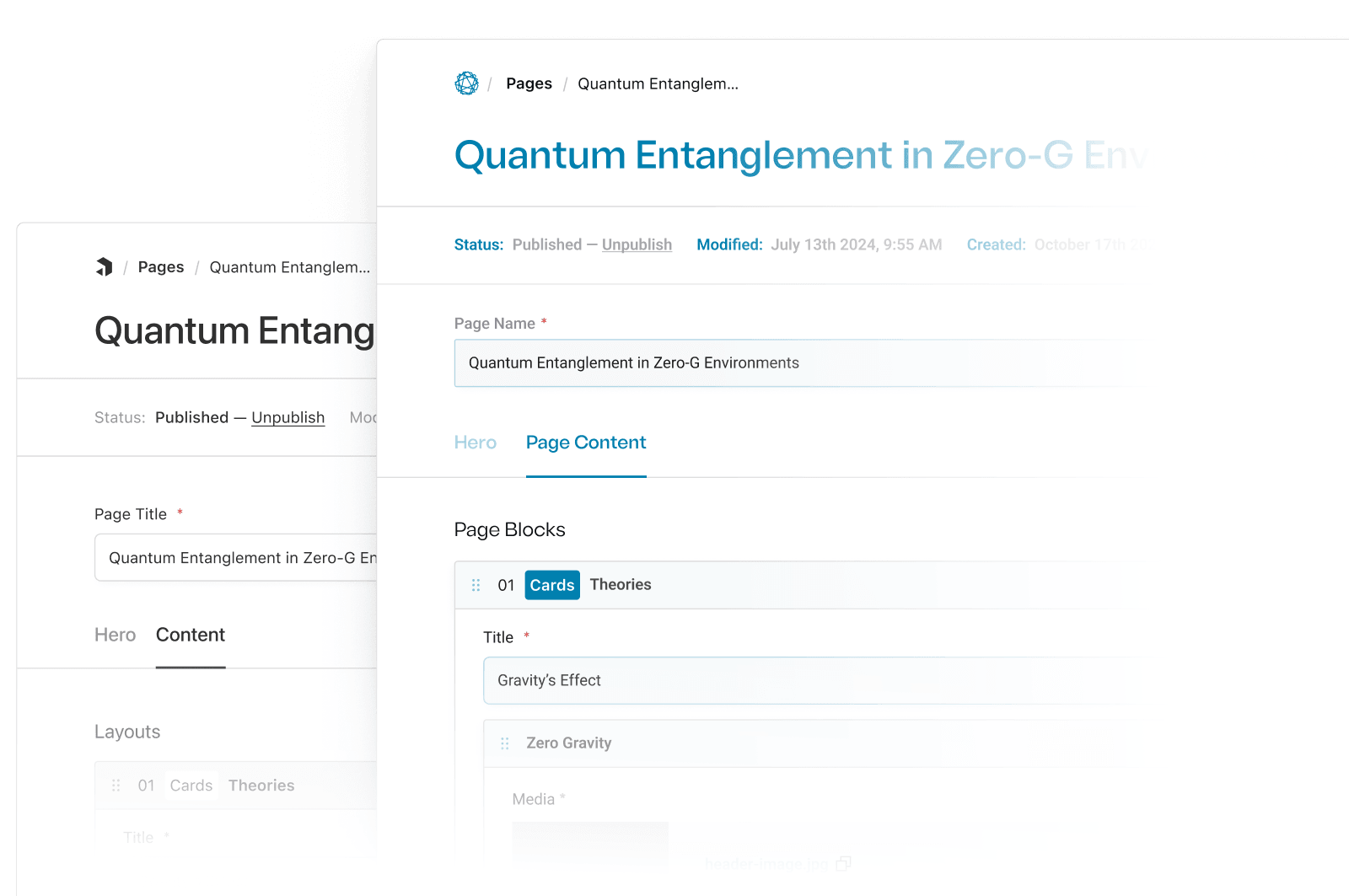
Task: Grab the drag handle on block 01 Cards
Action: click(476, 584)
